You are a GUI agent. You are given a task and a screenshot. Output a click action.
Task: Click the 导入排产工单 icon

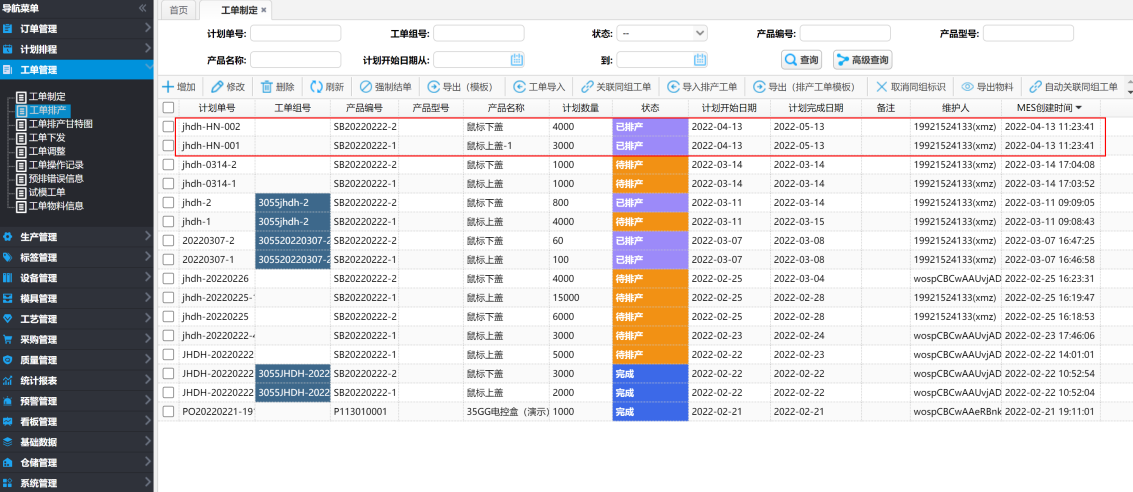tap(673, 87)
